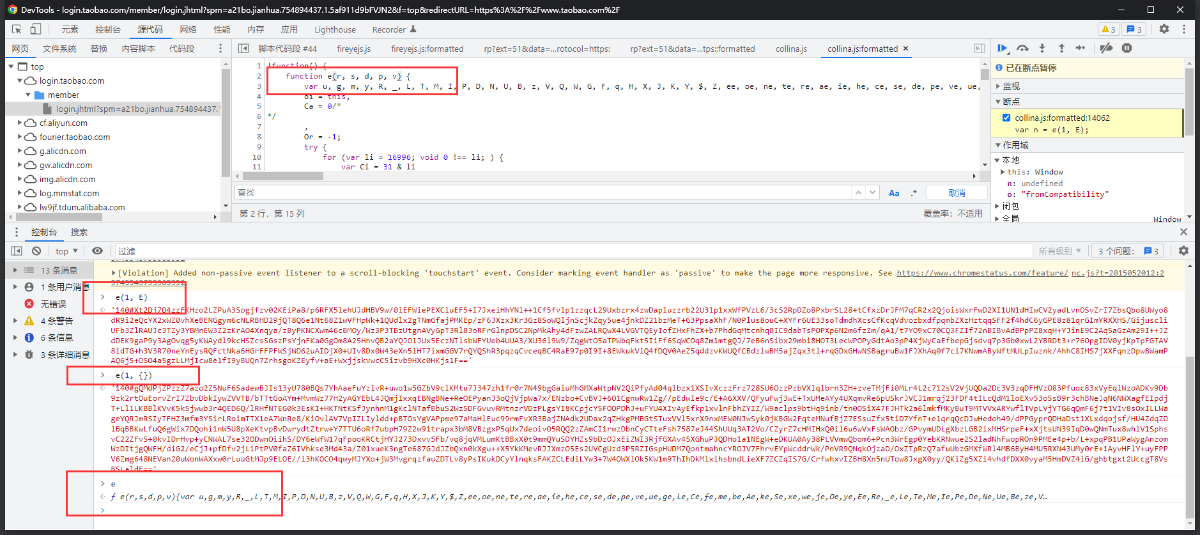The width and height of the screenshot is (1200, 535).
Task: Open the fireyejs.js file tab
Action: [x=352, y=48]
